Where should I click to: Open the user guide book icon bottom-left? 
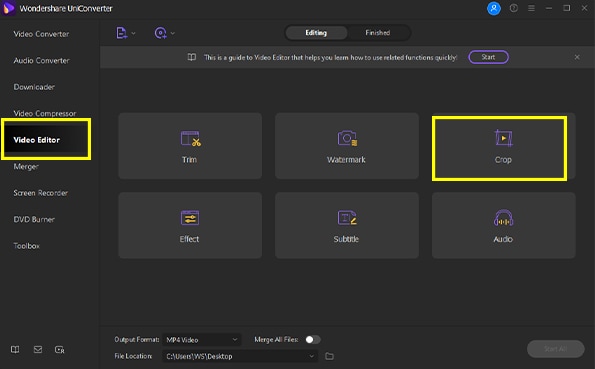tap(15, 349)
